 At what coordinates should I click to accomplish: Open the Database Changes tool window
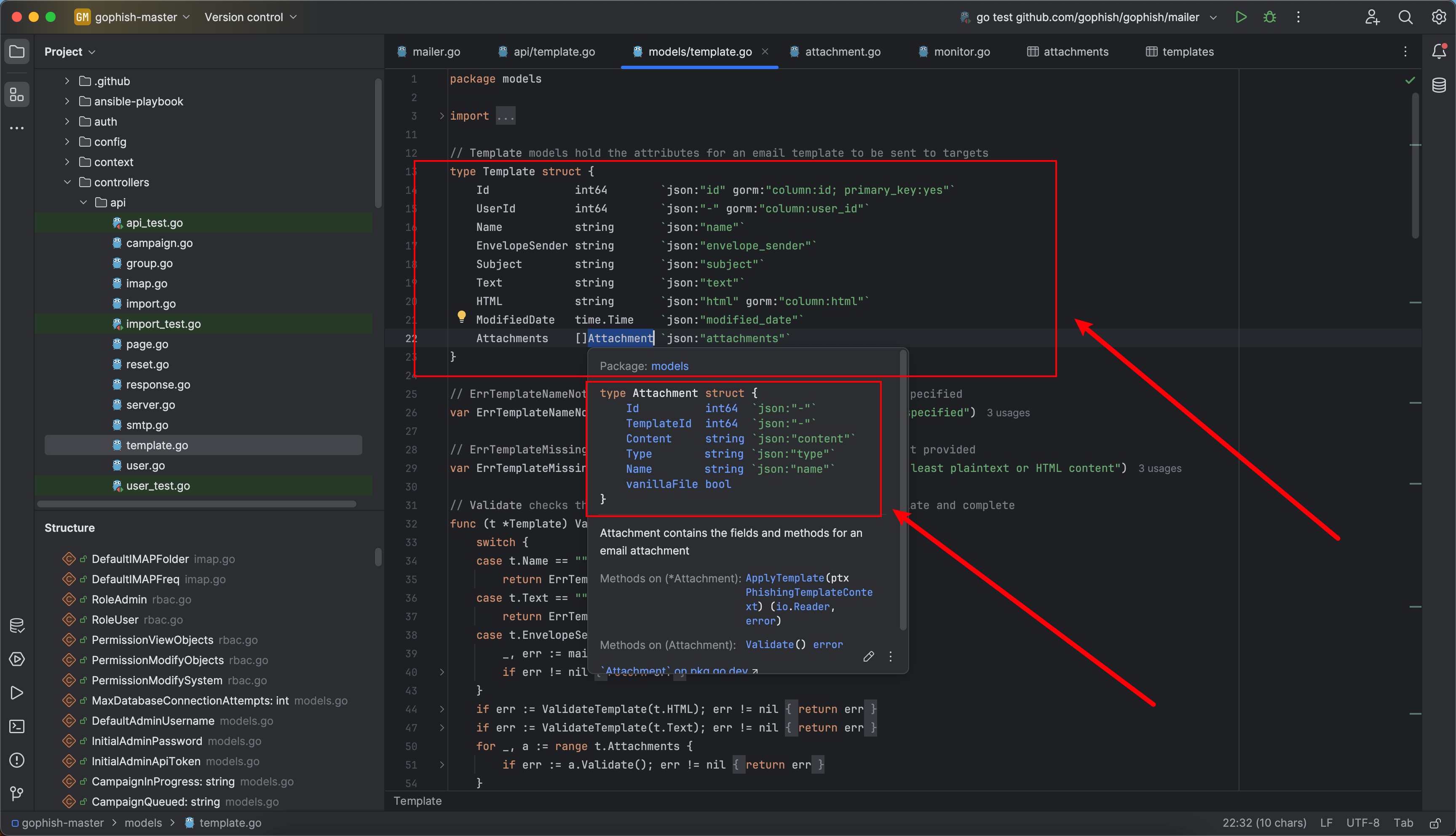[x=17, y=625]
